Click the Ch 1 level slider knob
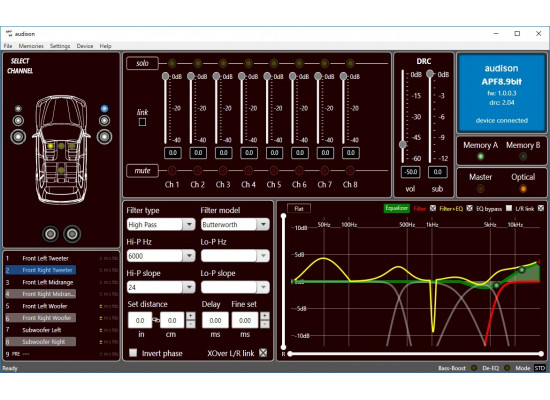Screen dimensions: 550x400 (166, 76)
